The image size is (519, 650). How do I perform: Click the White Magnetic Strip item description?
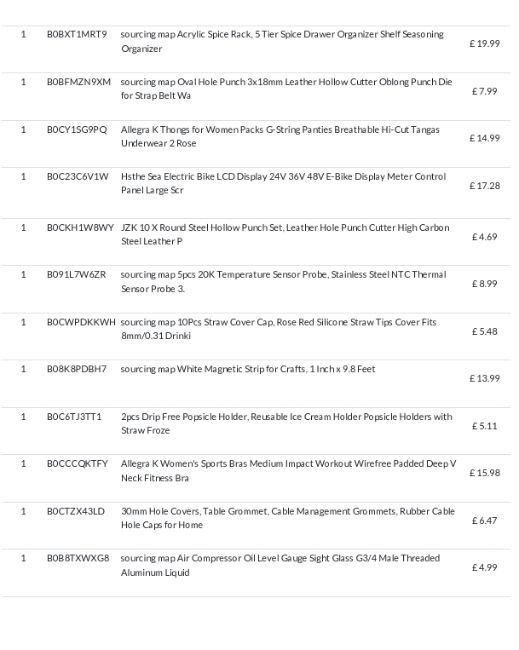248,369
